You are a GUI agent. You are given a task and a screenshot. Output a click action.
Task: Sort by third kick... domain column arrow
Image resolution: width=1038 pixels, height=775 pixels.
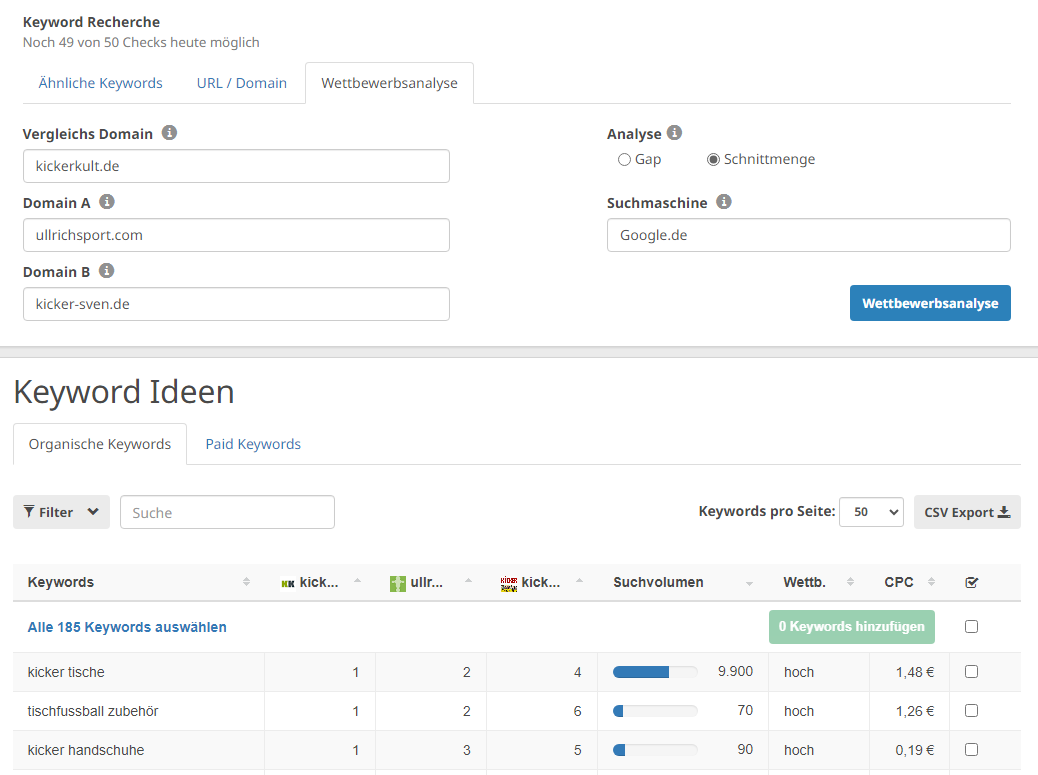(x=579, y=580)
